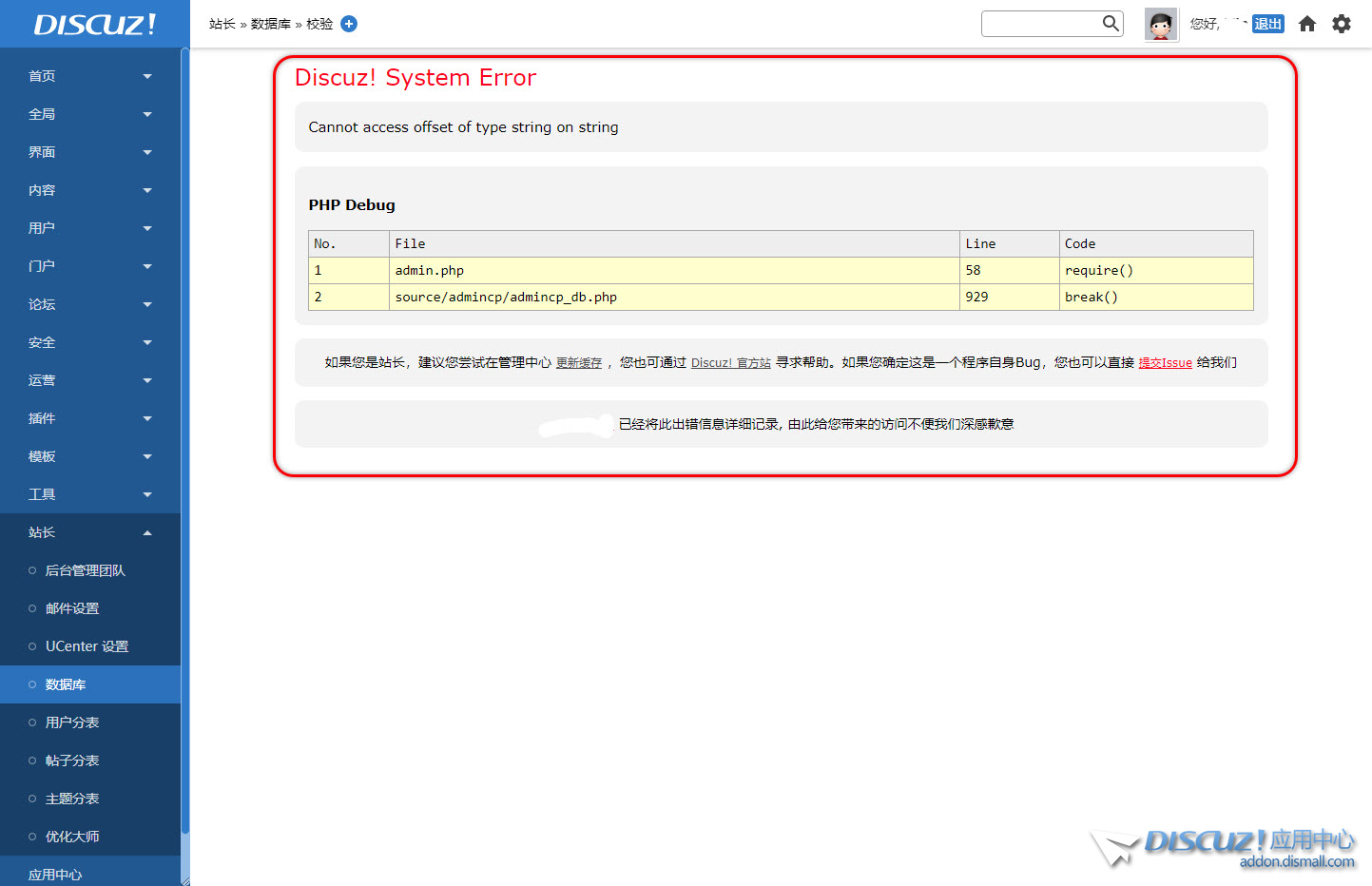Click the blue plus icon beside 校验
The width and height of the screenshot is (1372, 886).
(349, 24)
